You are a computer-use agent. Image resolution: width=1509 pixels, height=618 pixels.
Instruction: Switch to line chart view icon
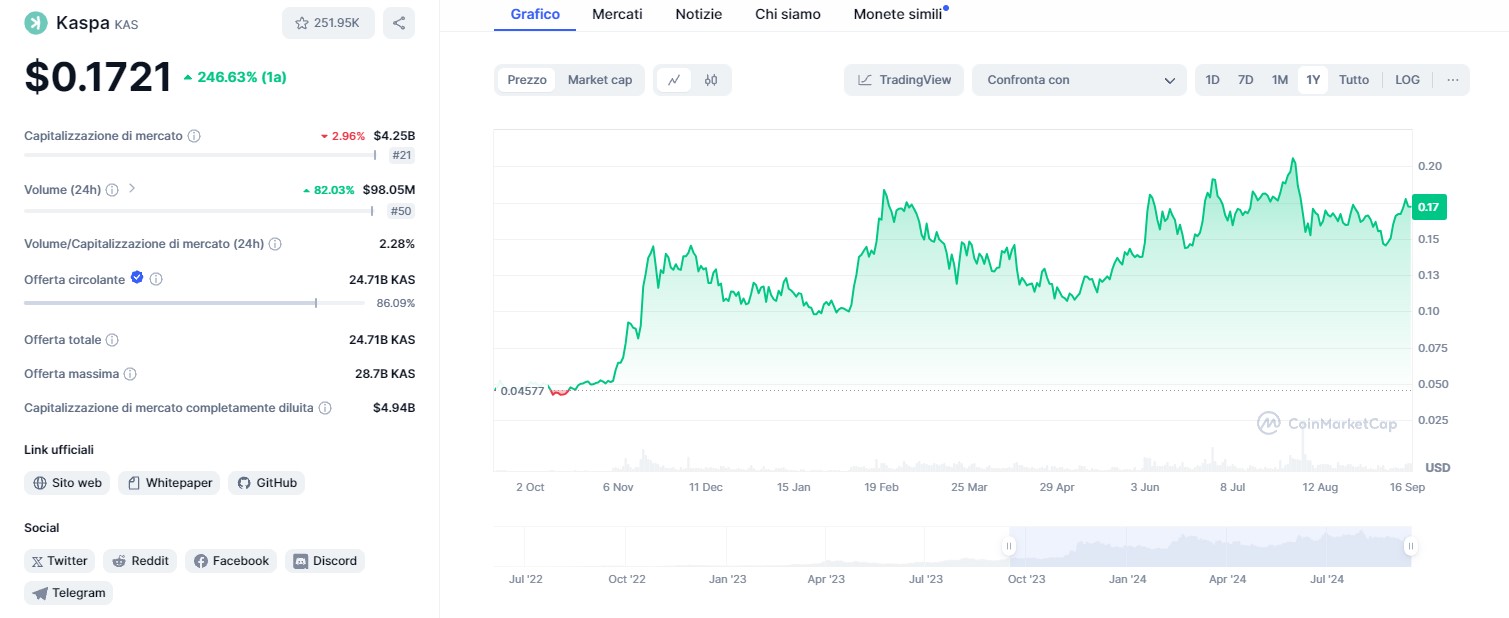(x=675, y=80)
